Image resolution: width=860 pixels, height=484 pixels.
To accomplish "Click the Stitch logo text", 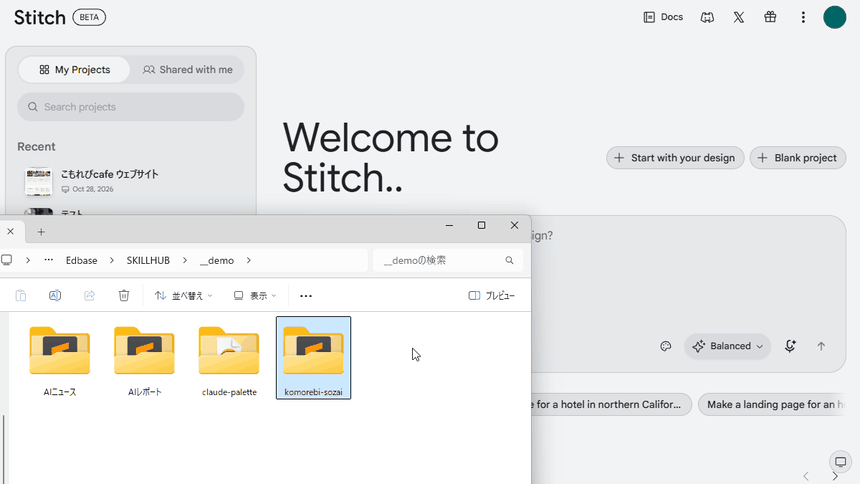I will pyautogui.click(x=39, y=18).
